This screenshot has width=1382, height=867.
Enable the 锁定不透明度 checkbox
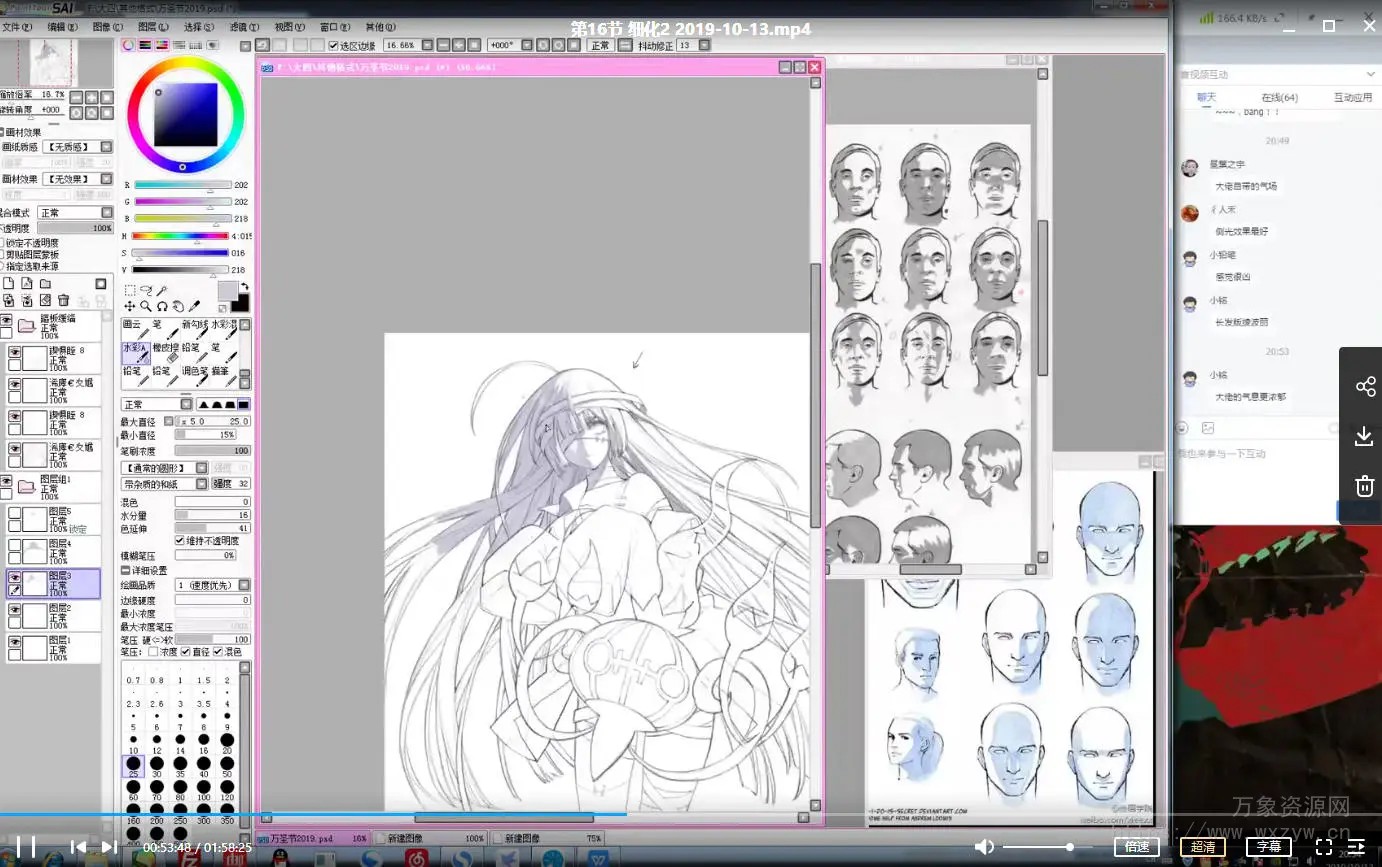click(x=2, y=242)
